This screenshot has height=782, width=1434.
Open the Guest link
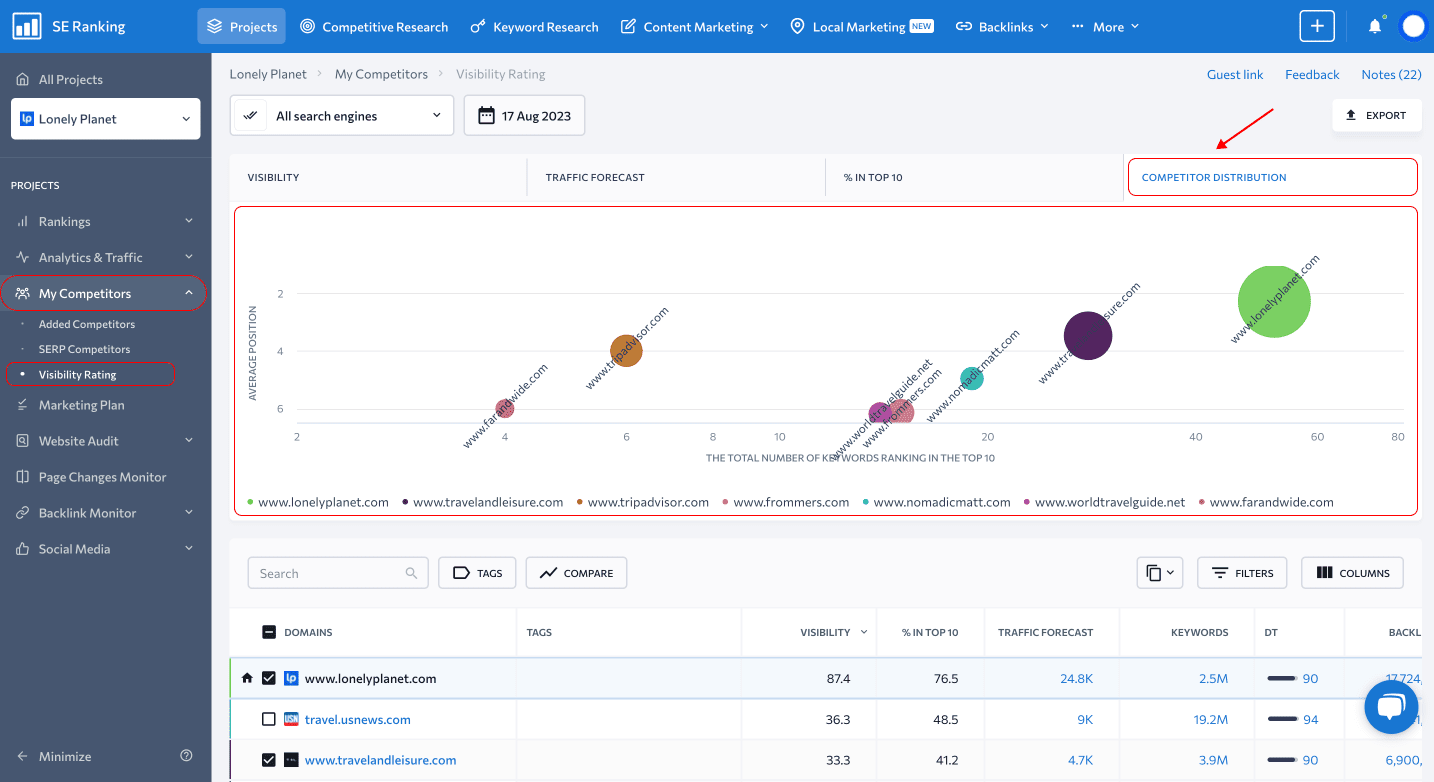pyautogui.click(x=1235, y=74)
